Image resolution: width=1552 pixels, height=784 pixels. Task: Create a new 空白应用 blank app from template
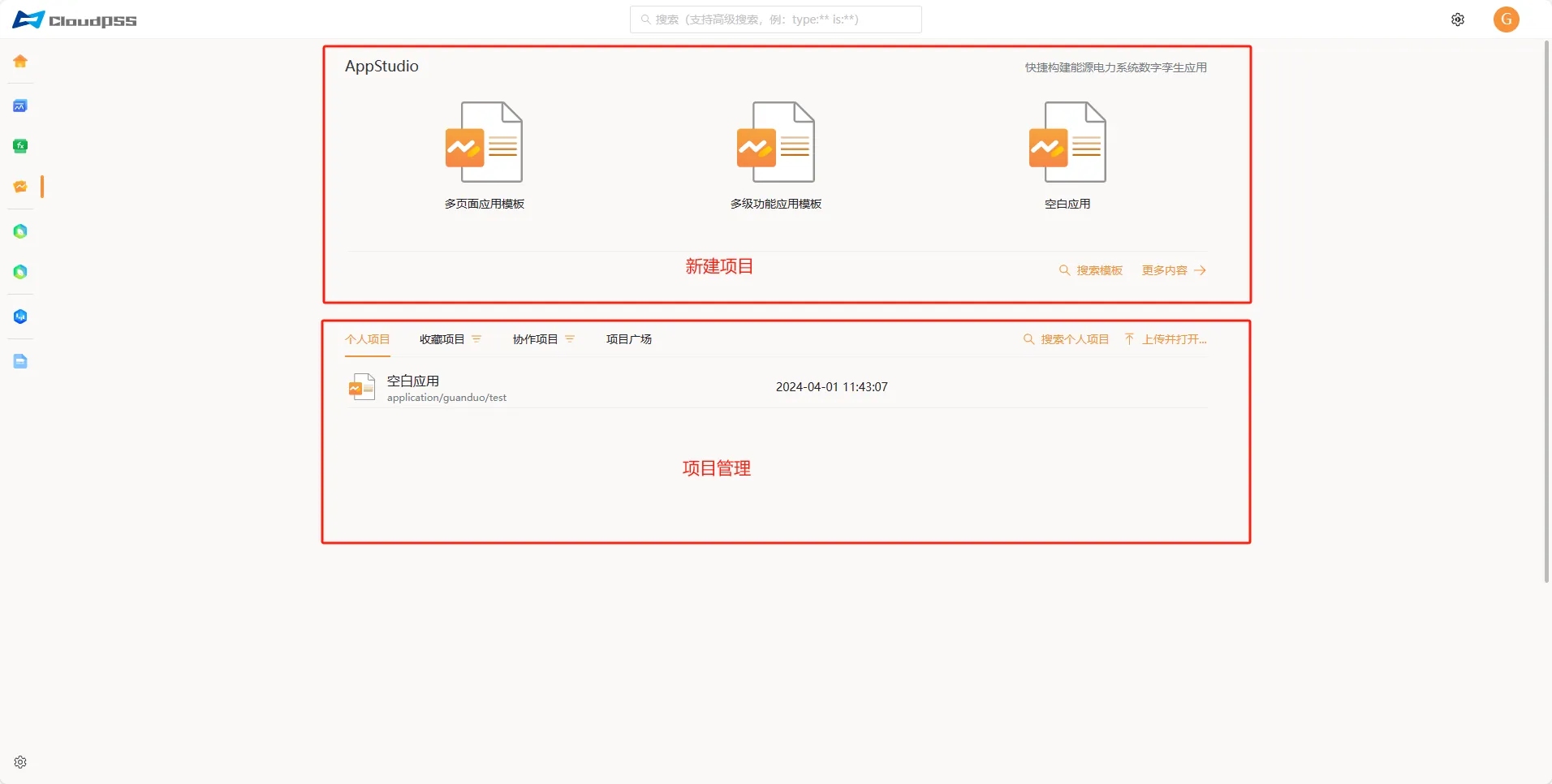pos(1067,156)
